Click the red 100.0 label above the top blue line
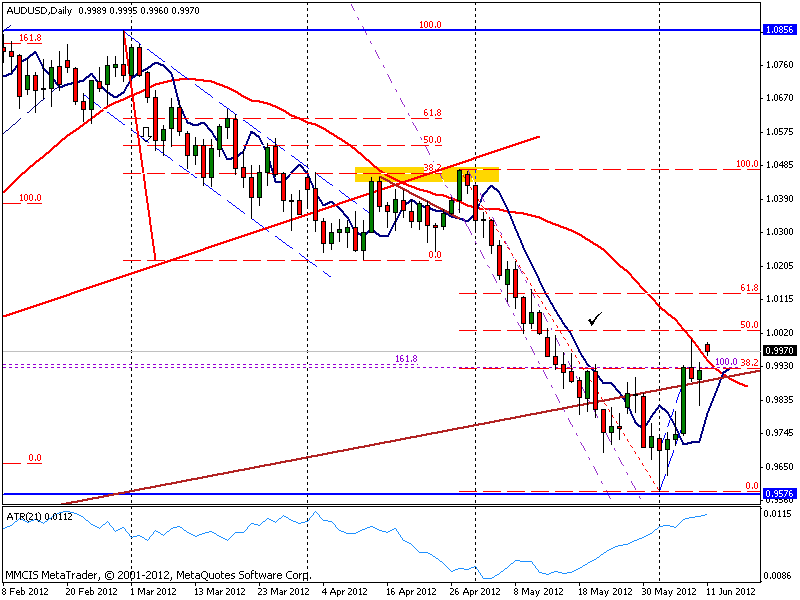800x600 pixels. click(x=430, y=24)
